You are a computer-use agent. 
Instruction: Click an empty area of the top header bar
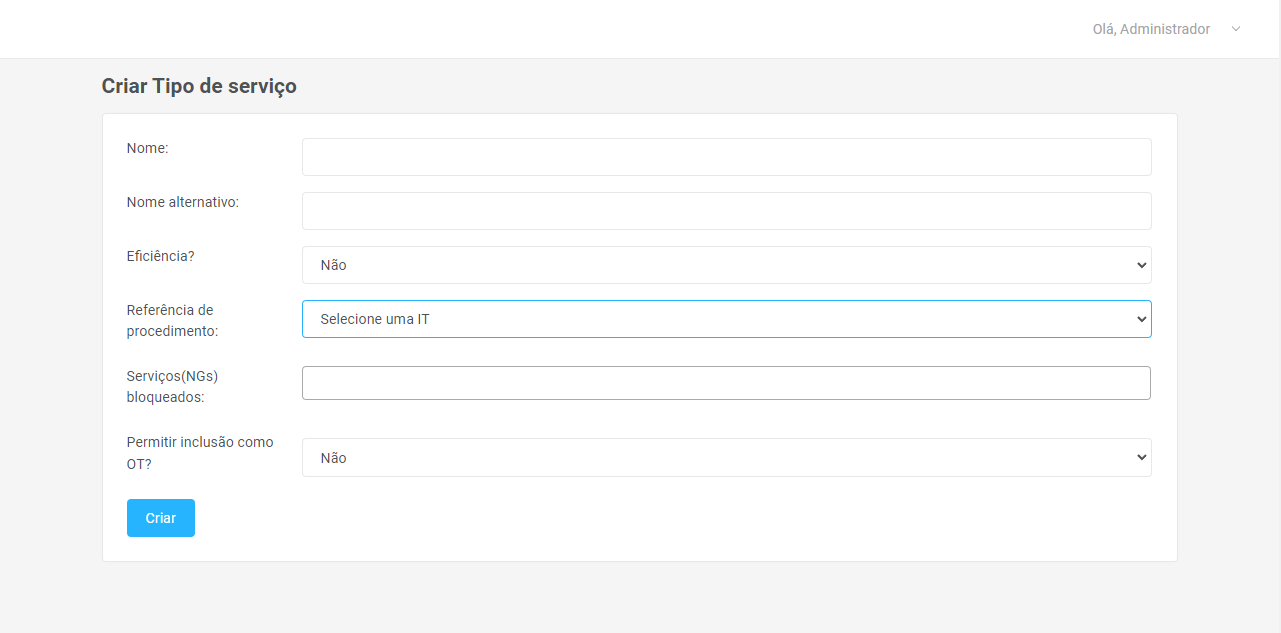pos(600,29)
